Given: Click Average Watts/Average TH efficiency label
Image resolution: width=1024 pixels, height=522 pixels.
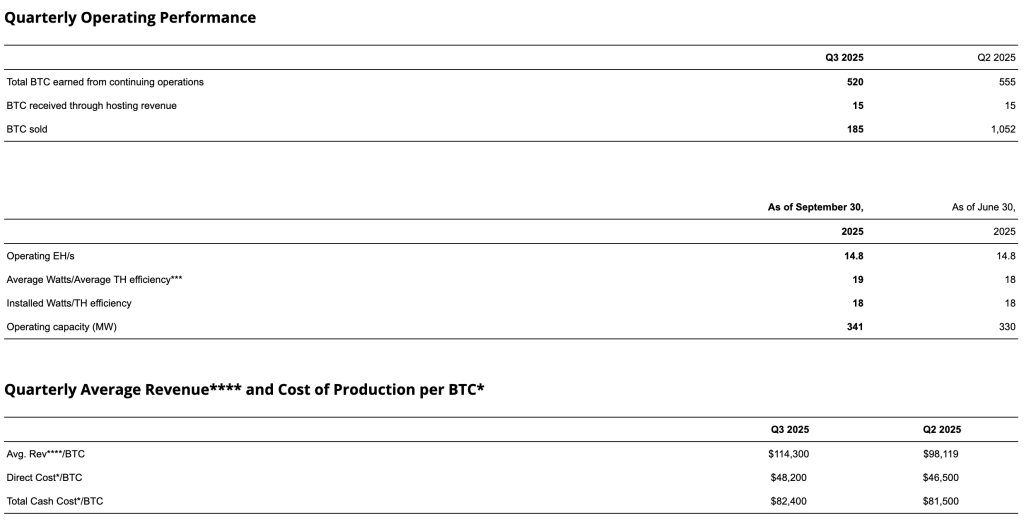Looking at the screenshot, I should [x=94, y=280].
